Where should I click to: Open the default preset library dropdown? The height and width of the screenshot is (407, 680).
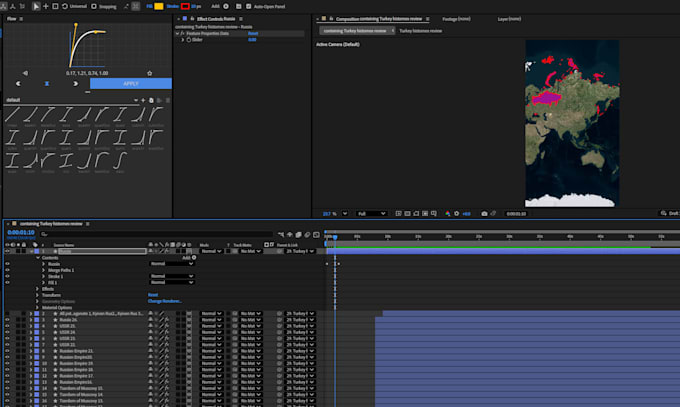coord(136,100)
